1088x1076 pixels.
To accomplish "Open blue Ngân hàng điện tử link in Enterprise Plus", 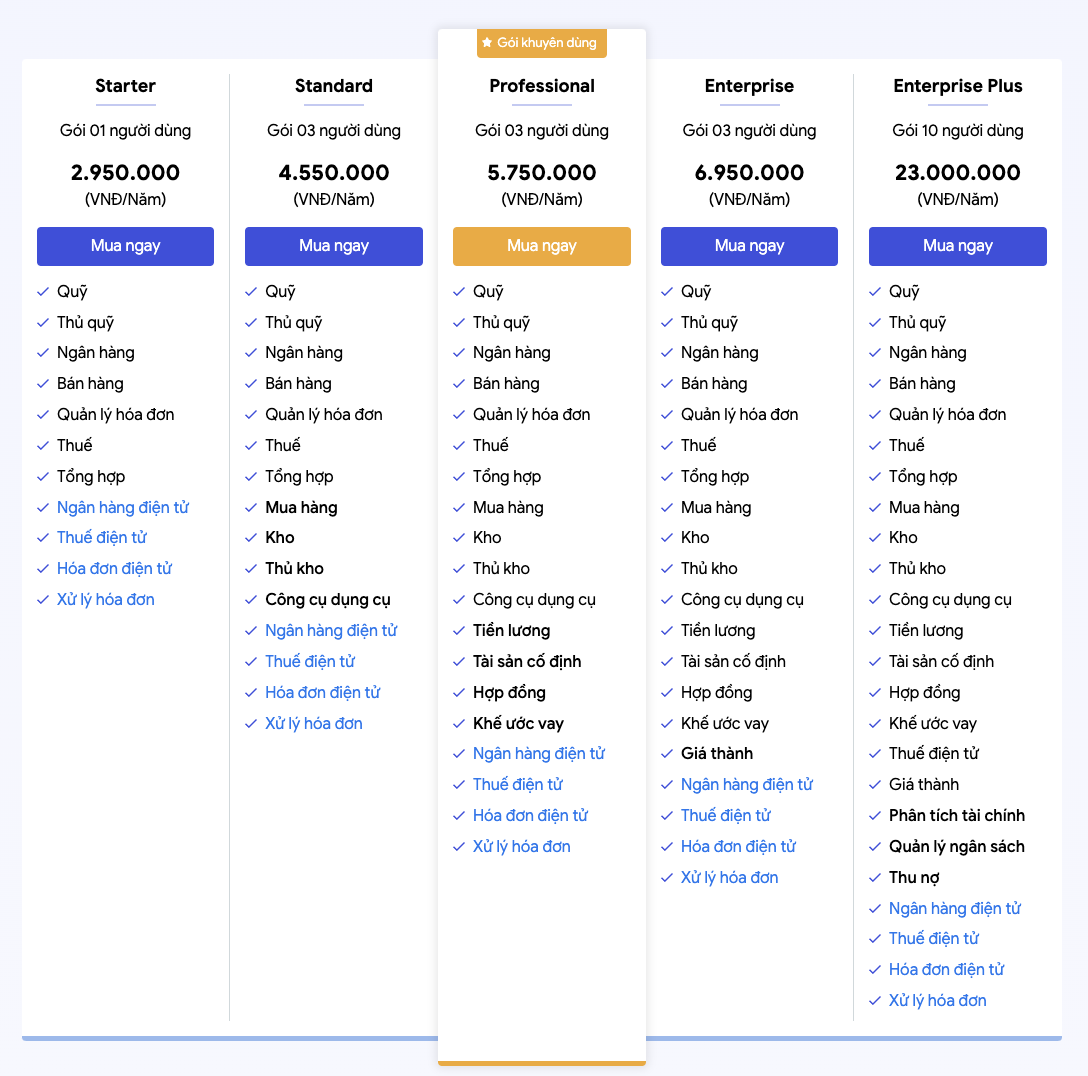I will (x=955, y=909).
